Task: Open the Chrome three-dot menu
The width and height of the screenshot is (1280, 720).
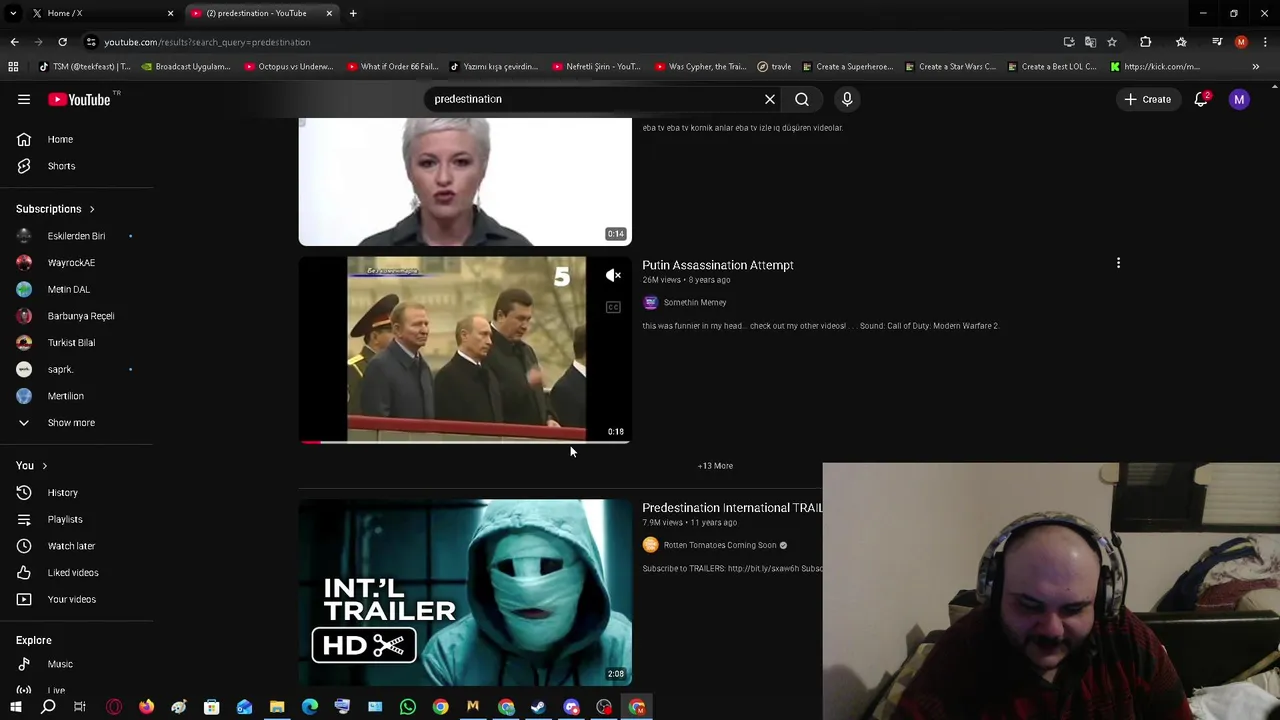Action: [x=1265, y=42]
